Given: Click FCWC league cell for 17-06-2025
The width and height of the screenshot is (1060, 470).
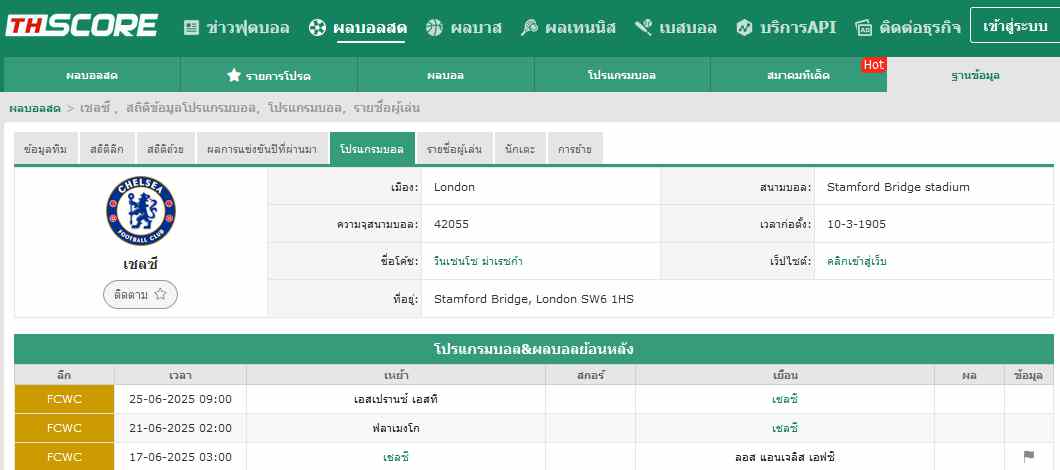Looking at the screenshot, I should pyautogui.click(x=64, y=457).
